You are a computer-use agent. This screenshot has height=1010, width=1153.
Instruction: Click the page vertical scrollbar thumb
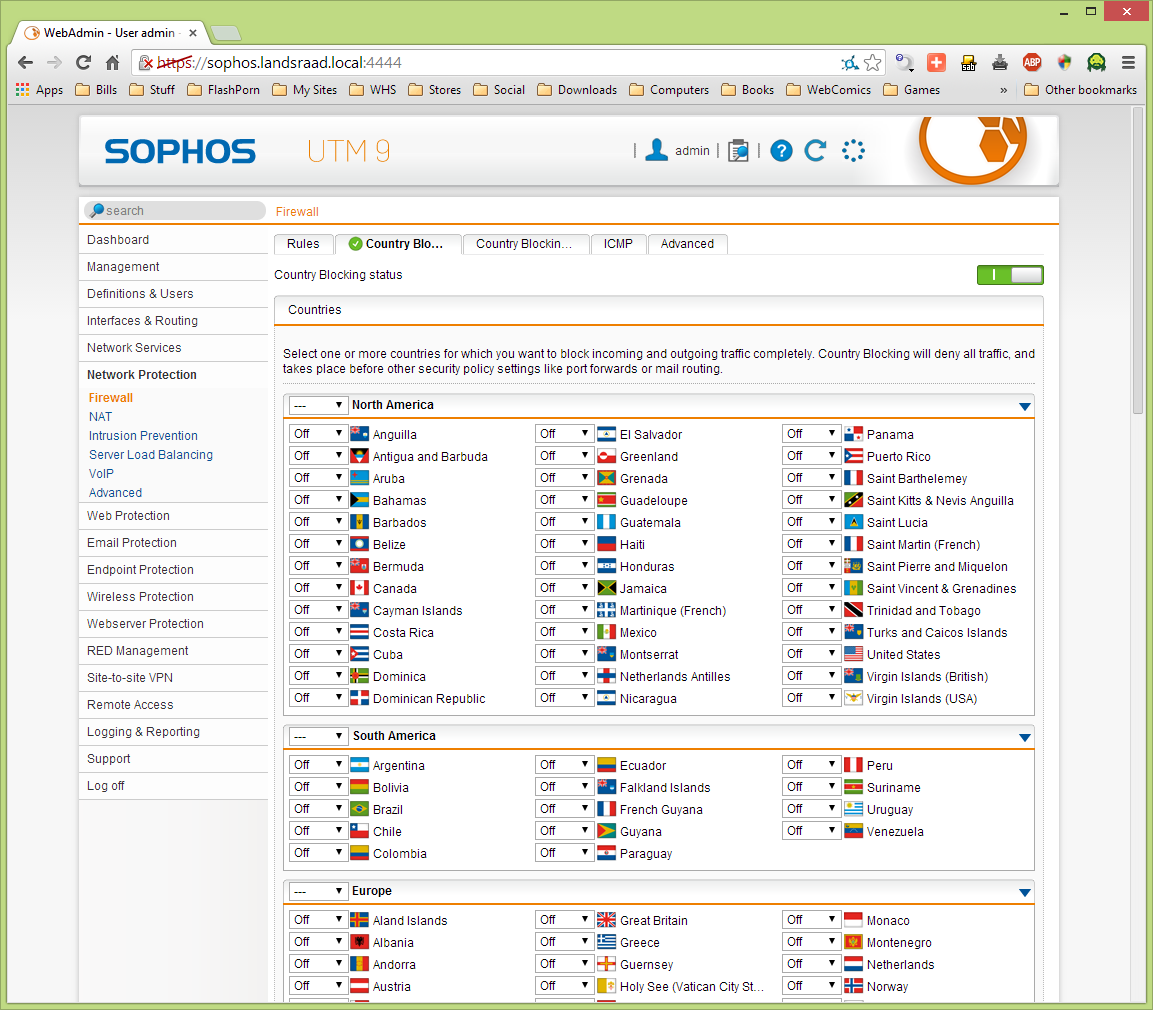1138,262
